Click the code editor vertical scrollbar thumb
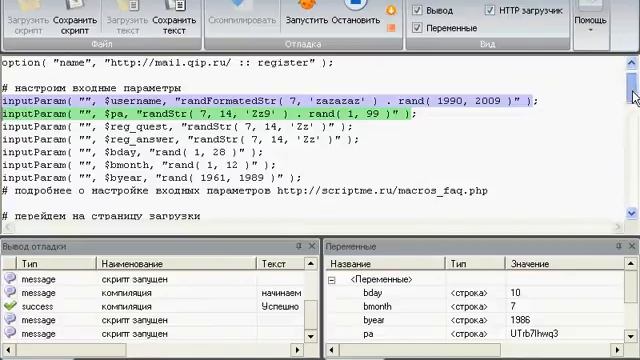Image resolution: width=640 pixels, height=360 pixels. 631,87
